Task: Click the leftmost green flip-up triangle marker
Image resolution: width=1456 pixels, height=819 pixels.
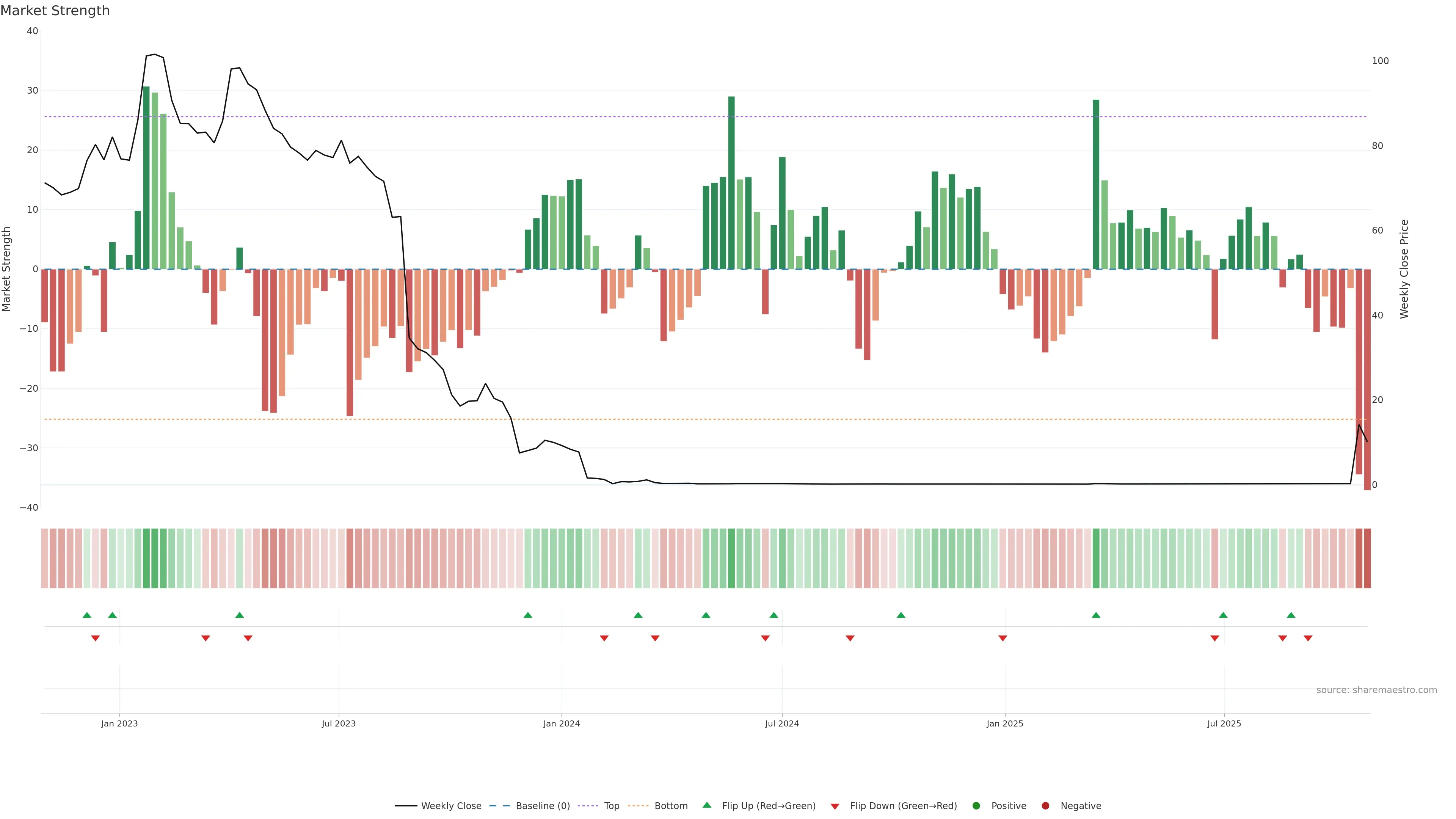Action: pos(87,615)
